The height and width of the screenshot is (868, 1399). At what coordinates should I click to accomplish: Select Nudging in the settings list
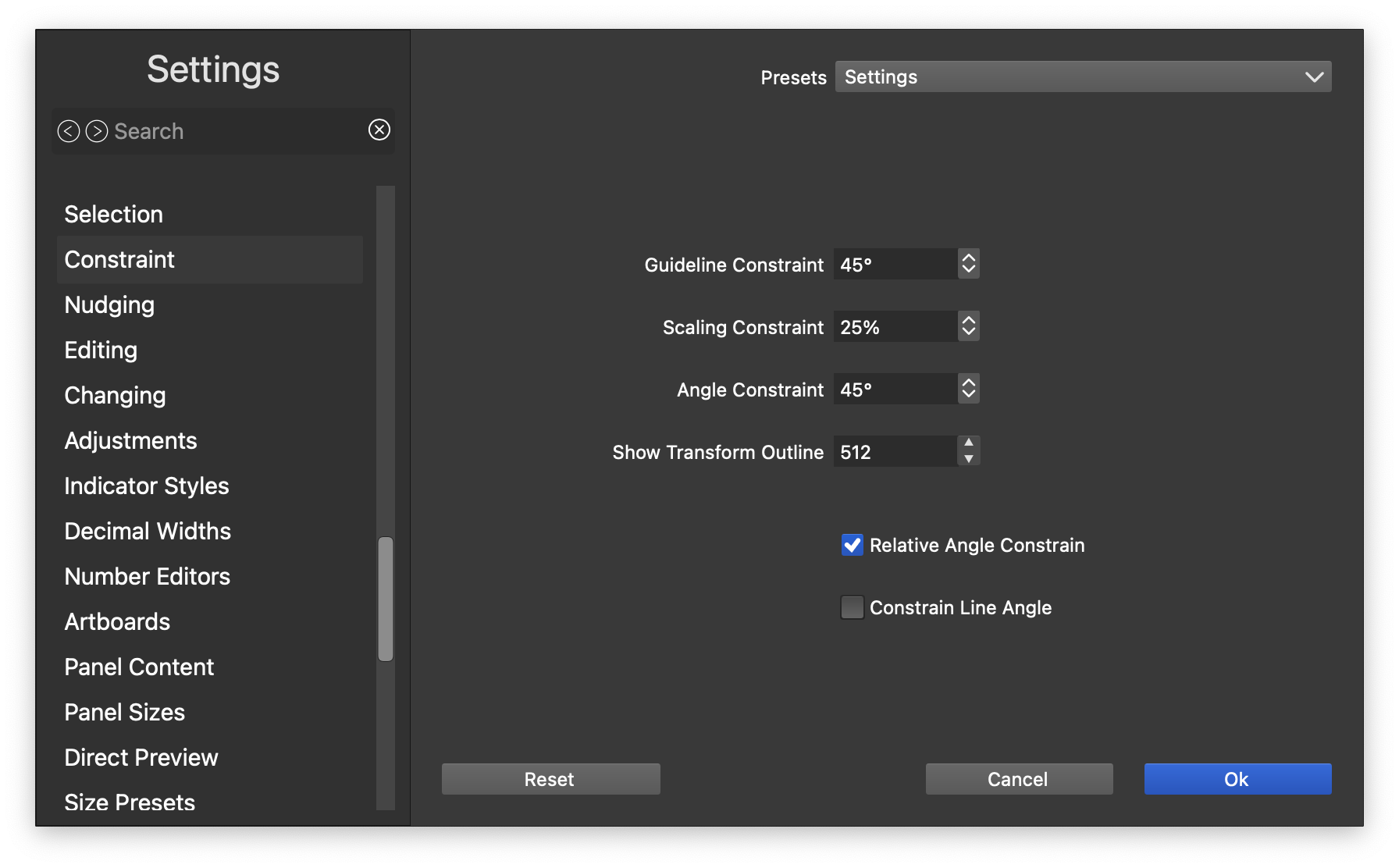[x=109, y=304]
